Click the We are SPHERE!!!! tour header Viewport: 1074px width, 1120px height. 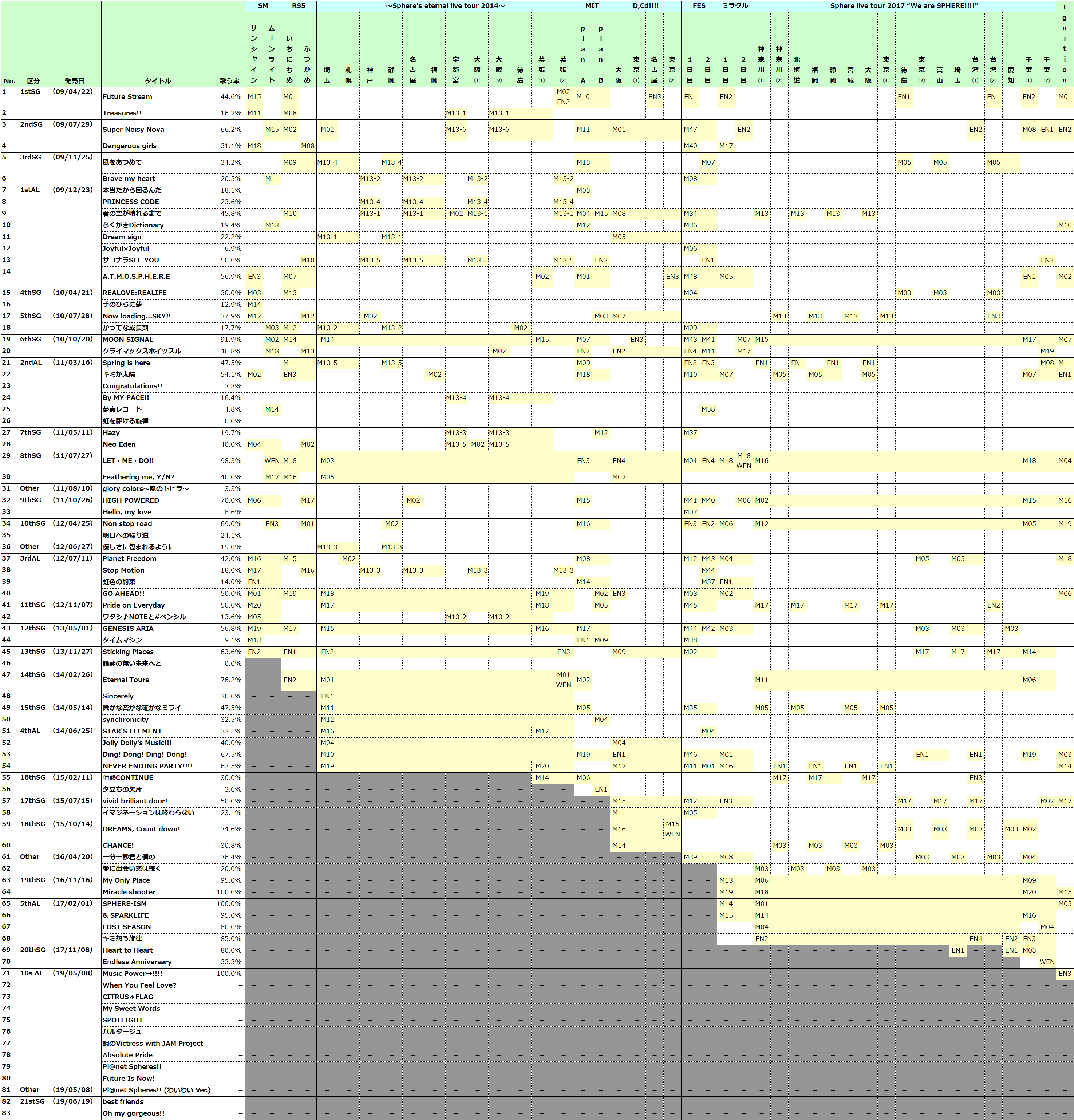904,6
